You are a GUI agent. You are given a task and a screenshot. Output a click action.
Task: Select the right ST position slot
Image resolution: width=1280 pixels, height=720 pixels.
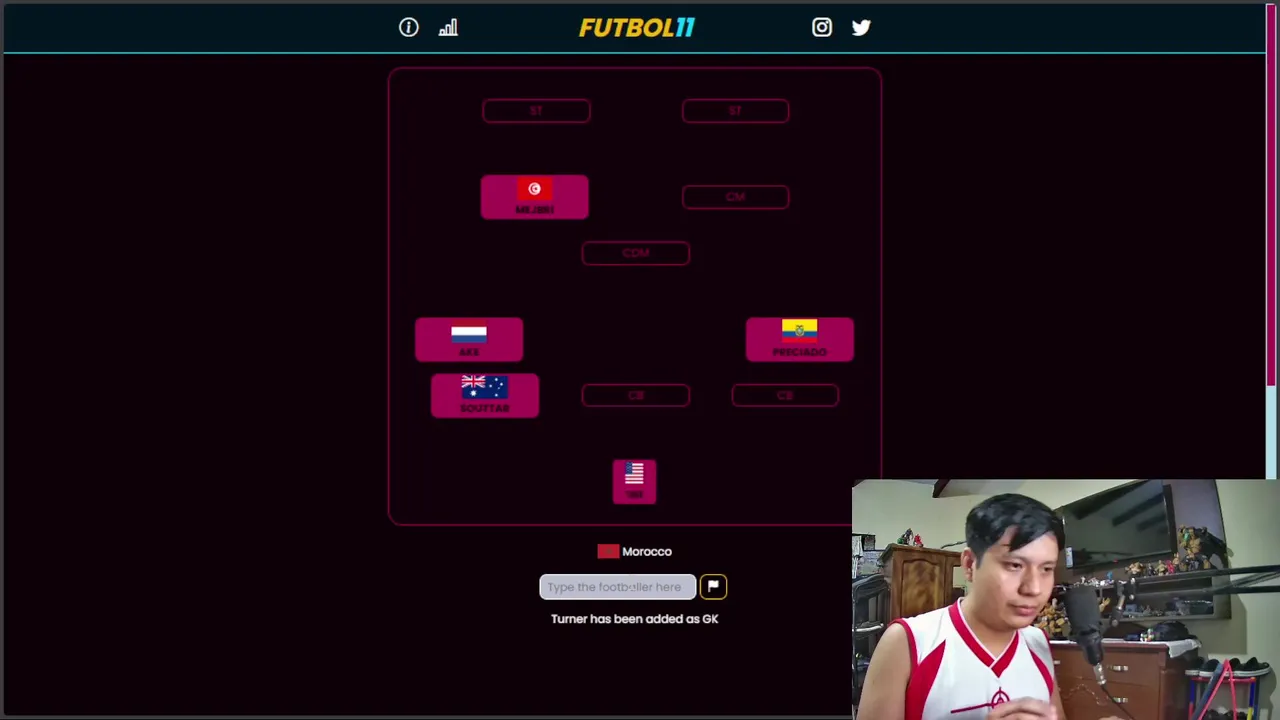click(735, 111)
